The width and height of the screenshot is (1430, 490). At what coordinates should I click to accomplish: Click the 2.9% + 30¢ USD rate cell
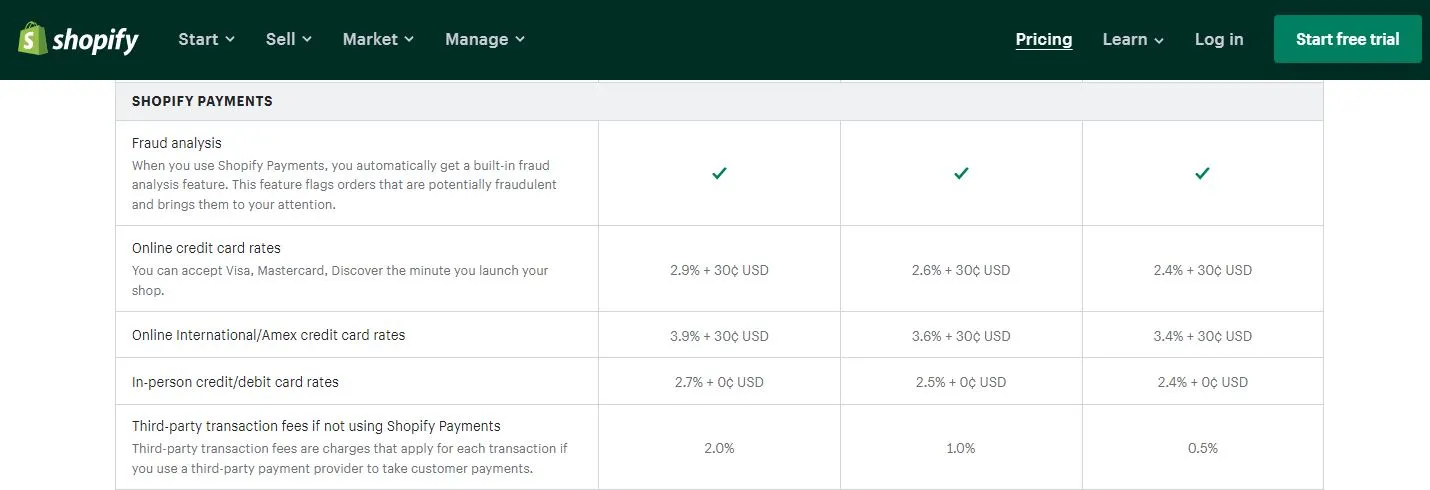pos(719,270)
